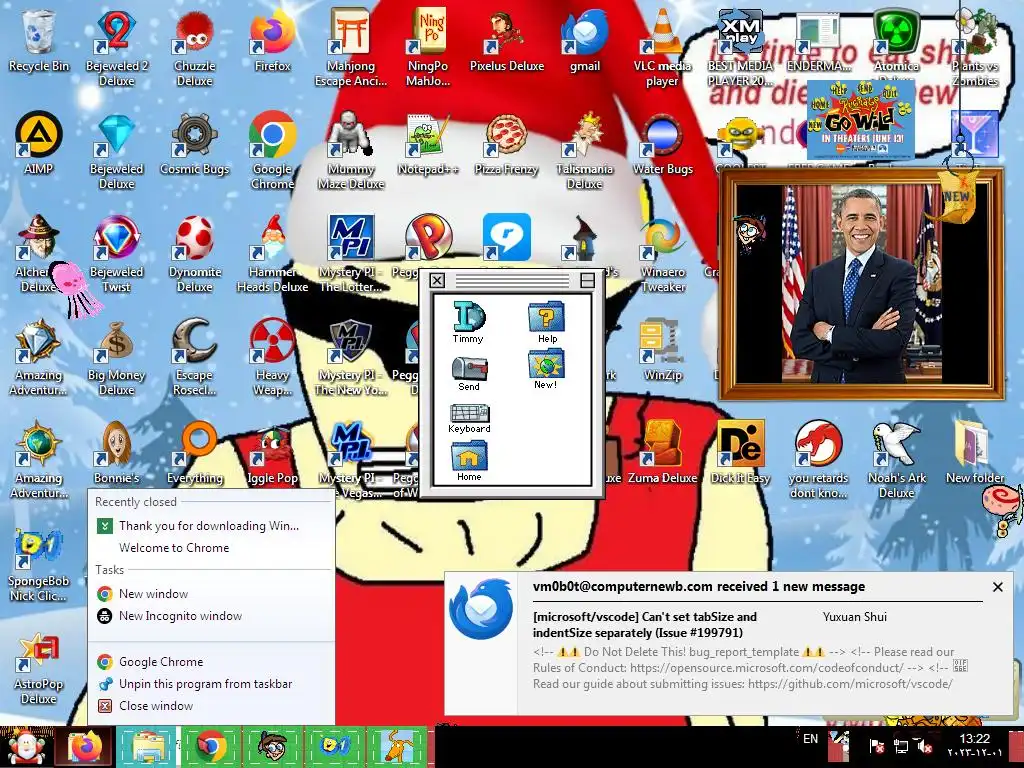The image size is (1024, 768).
Task: Choose New window in jump list
Action: pos(153,594)
